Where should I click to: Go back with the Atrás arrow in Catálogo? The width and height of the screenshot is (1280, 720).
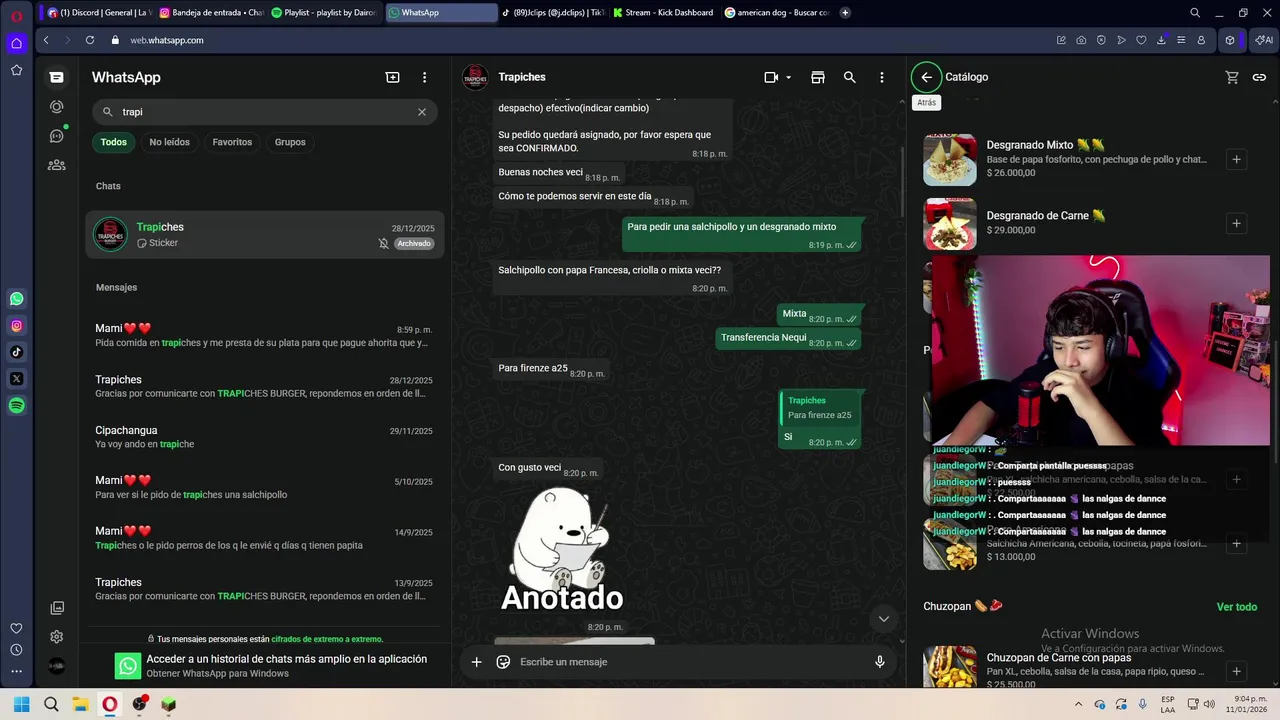[x=926, y=77]
